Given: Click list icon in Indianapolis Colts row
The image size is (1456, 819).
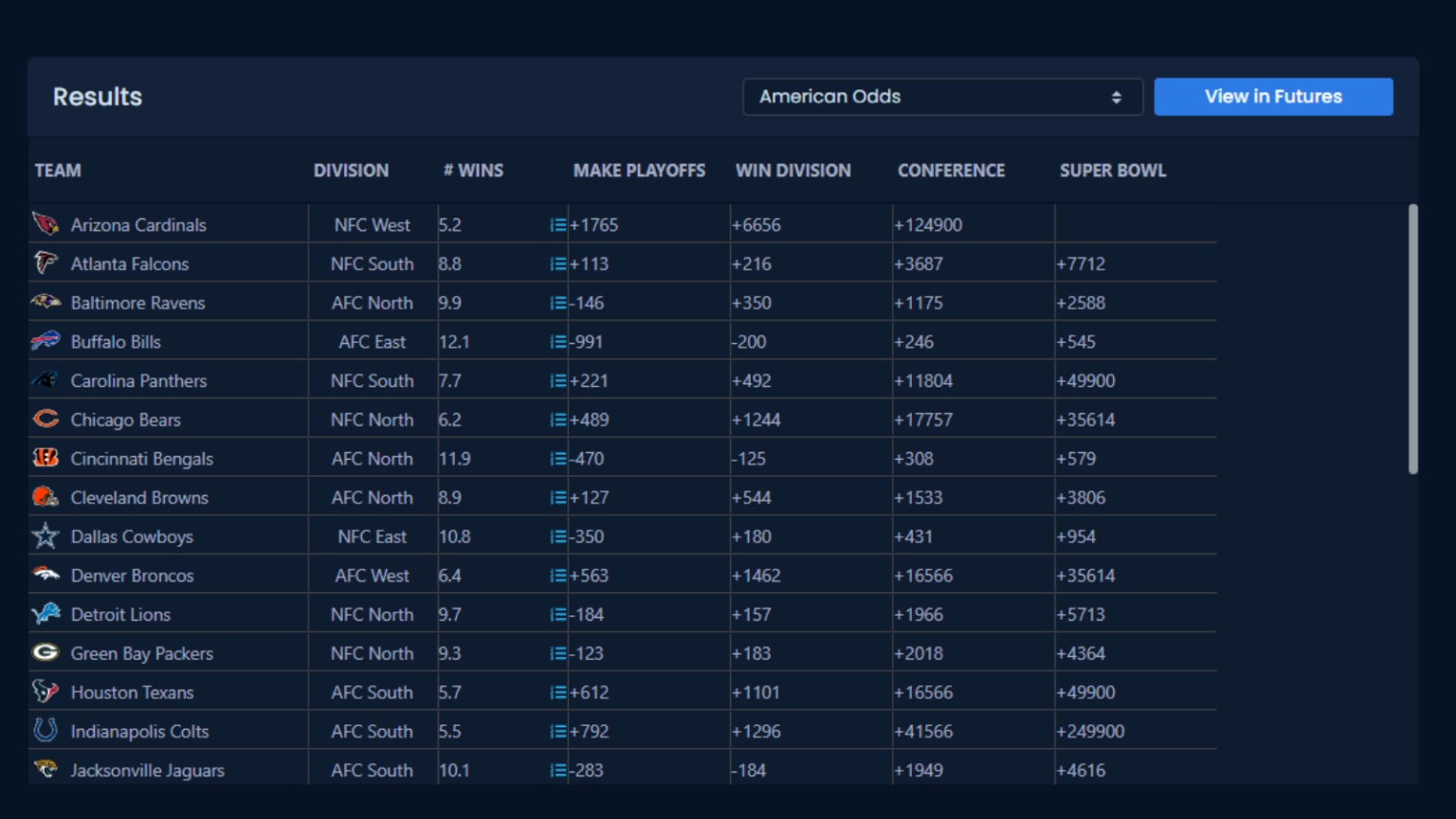Looking at the screenshot, I should pos(558,732).
